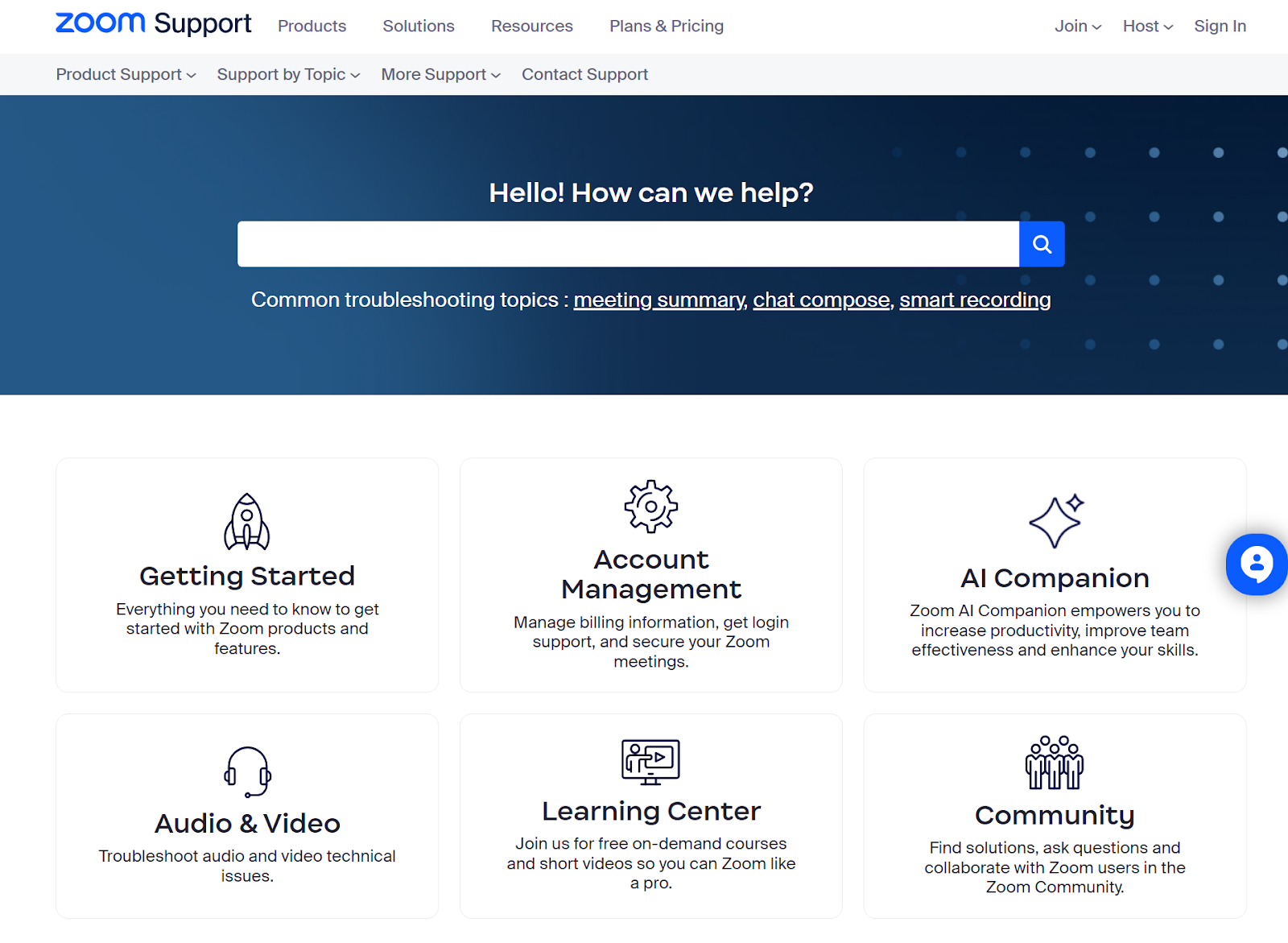
Task: Click 'Troubleshoot audio and video' description
Action: pos(247,866)
